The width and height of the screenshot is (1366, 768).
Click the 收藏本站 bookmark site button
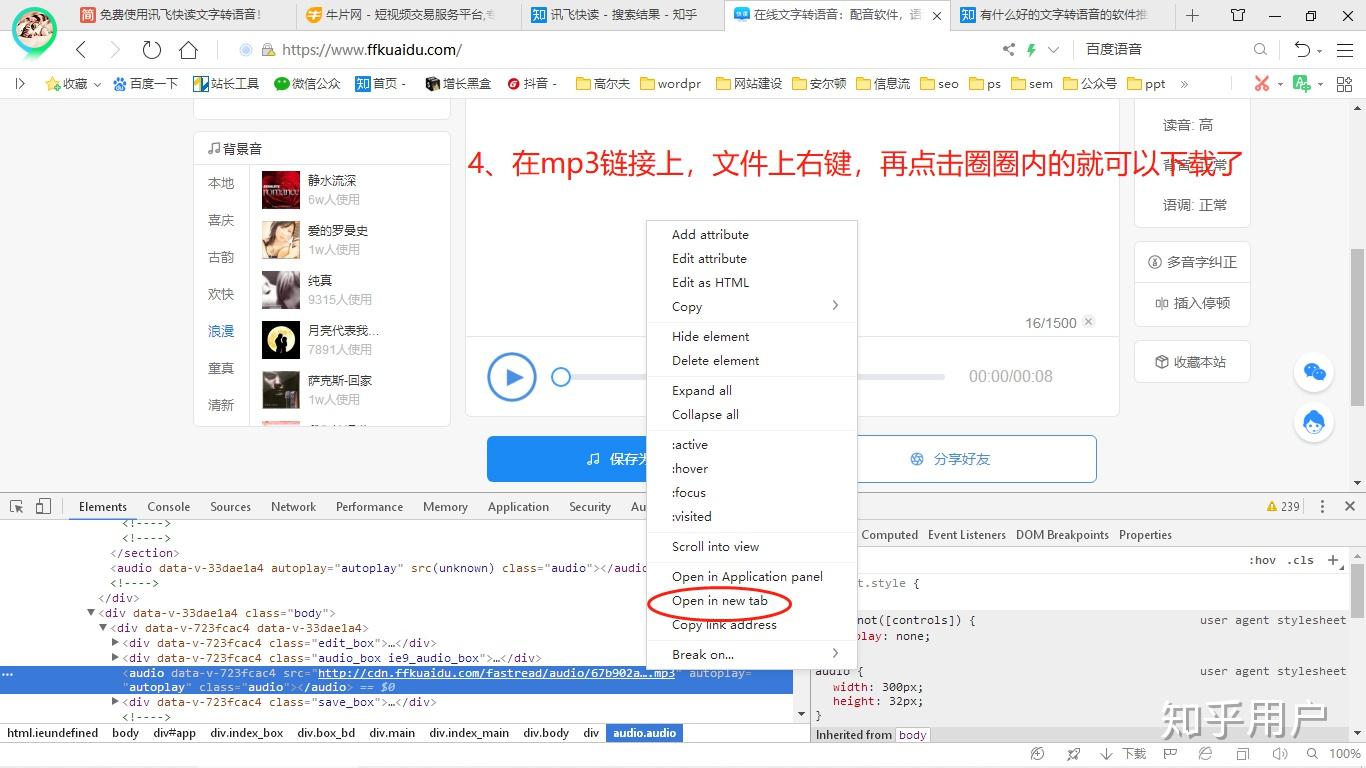tap(1192, 362)
